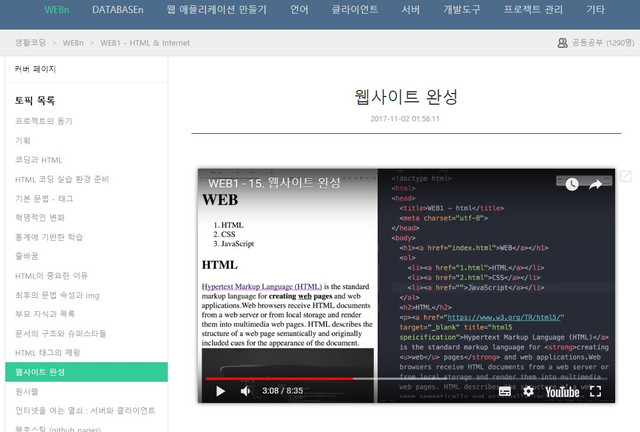Image resolution: width=640 pixels, height=432 pixels.
Task: Open the 프로젝트 관리 menu
Action: (x=533, y=10)
